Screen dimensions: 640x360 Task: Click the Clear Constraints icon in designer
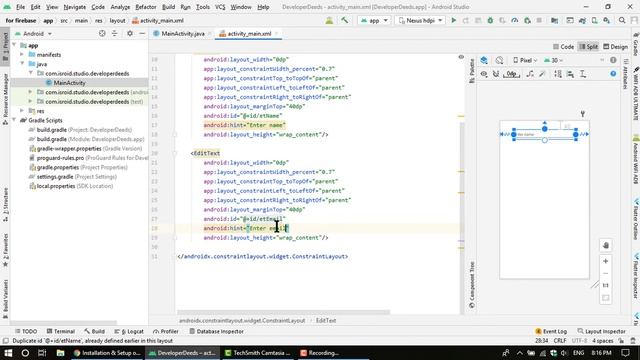[x=530, y=74]
